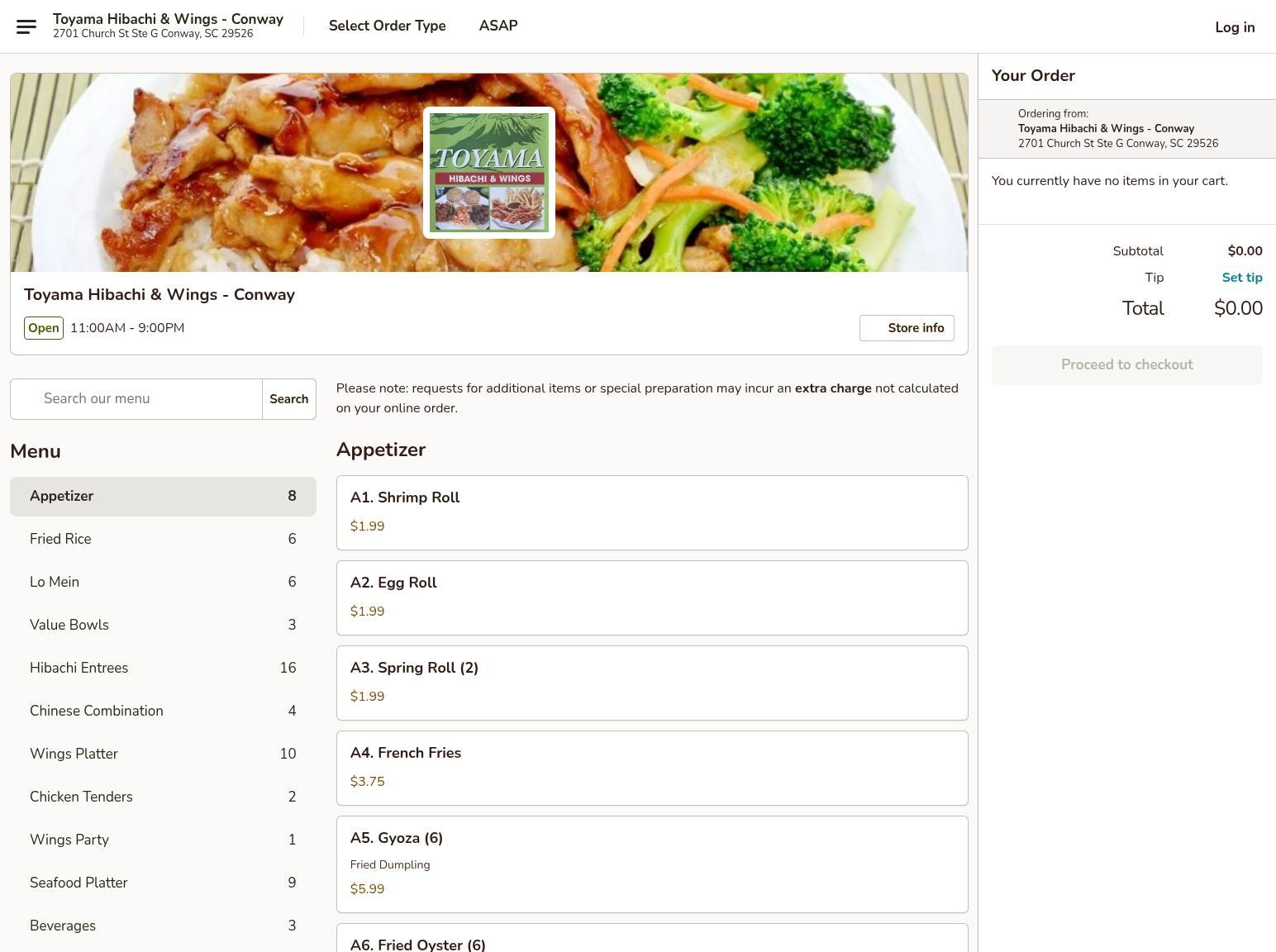Click the Toyama Hibachi & Wings logo
The height and width of the screenshot is (952, 1276).
489,173
